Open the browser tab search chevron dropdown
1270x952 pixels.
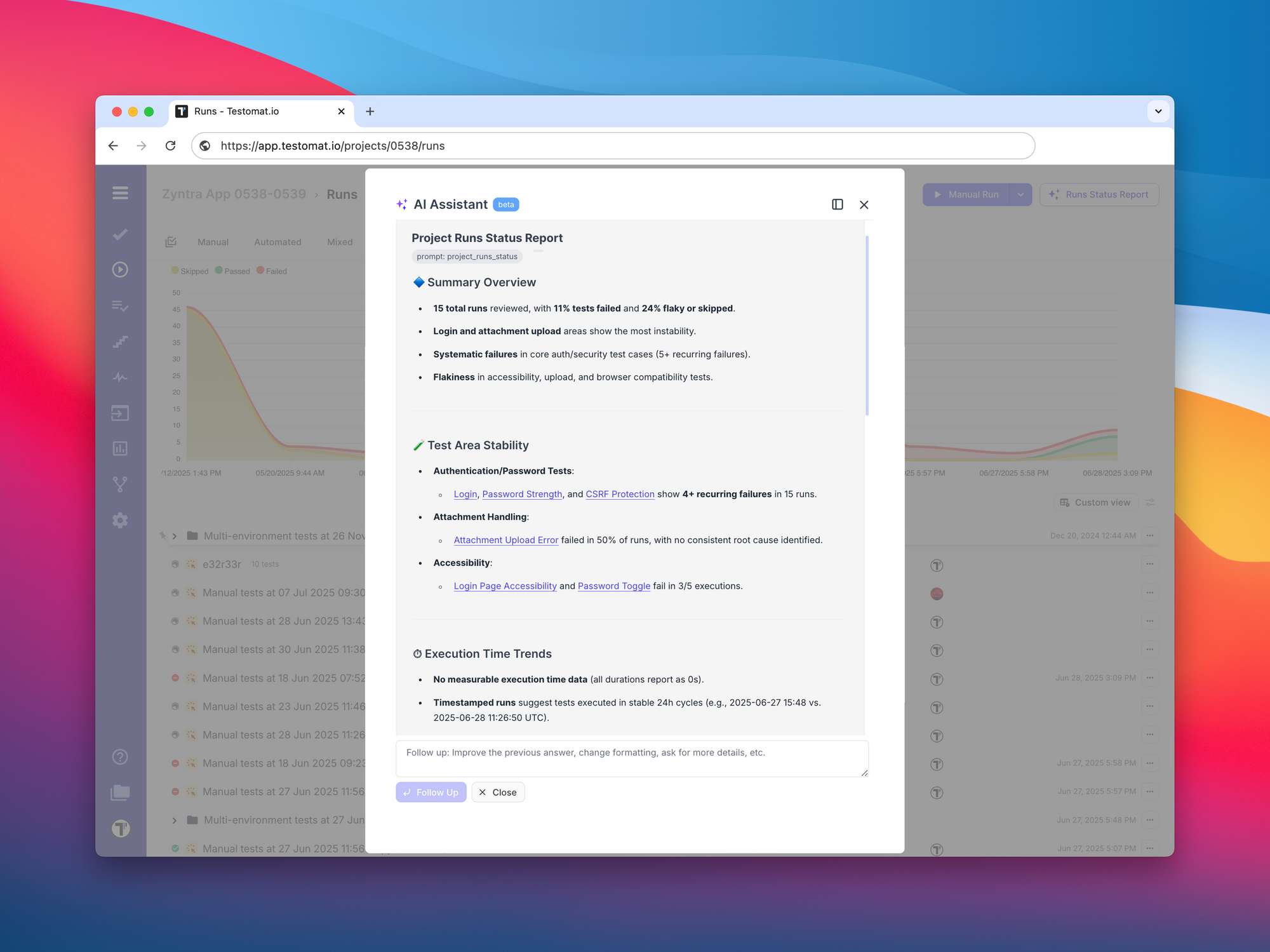point(1158,112)
